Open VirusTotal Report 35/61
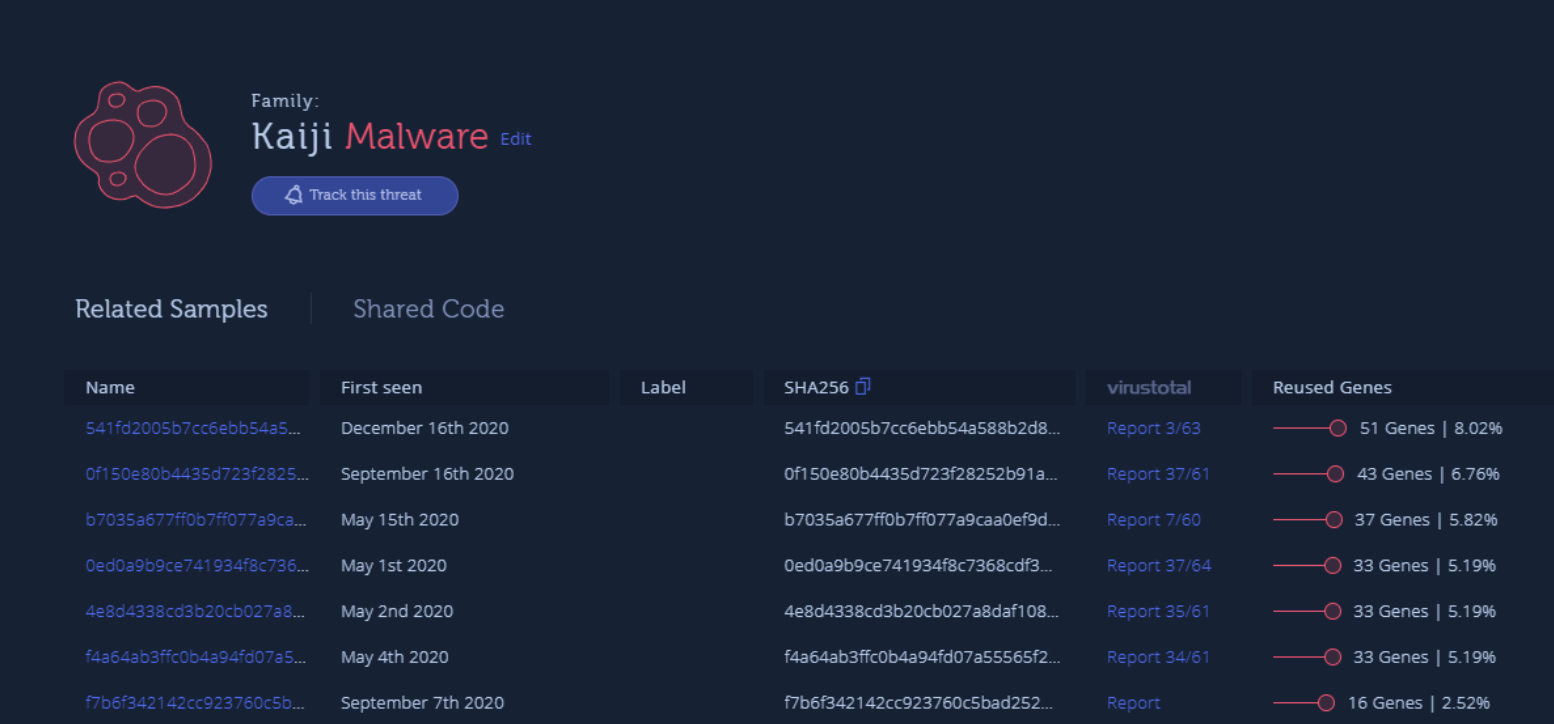 1158,612
